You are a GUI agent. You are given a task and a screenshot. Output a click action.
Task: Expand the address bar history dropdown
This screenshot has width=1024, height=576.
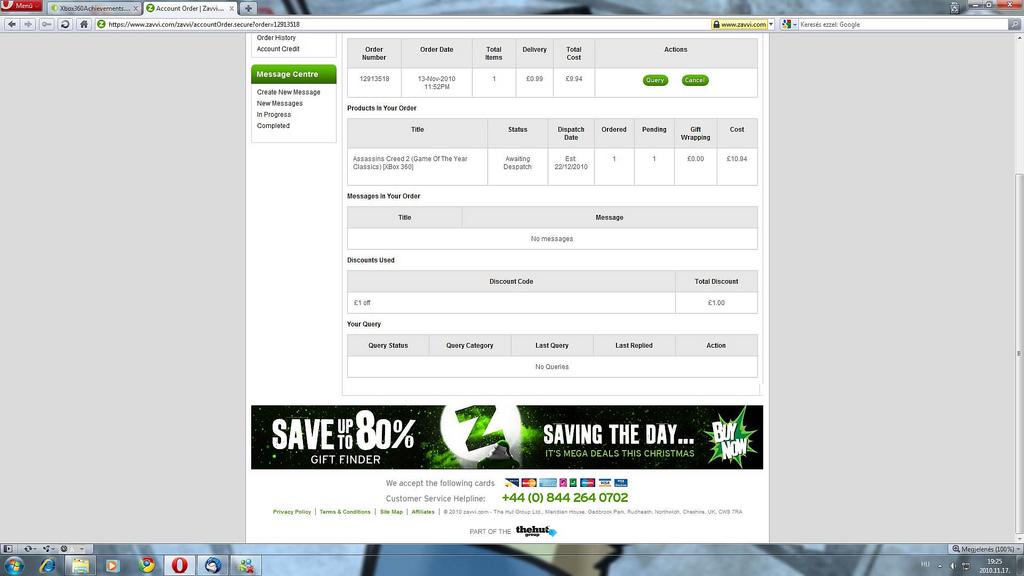[771, 24]
